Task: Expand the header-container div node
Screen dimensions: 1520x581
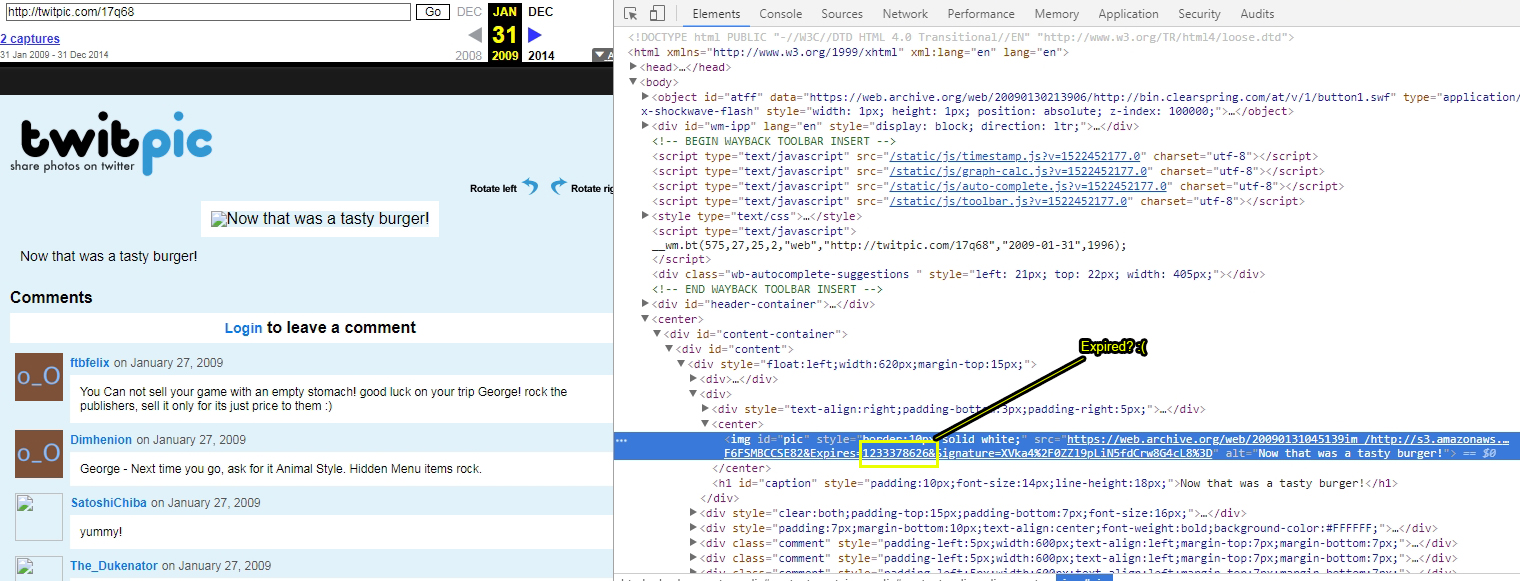Action: (x=646, y=304)
